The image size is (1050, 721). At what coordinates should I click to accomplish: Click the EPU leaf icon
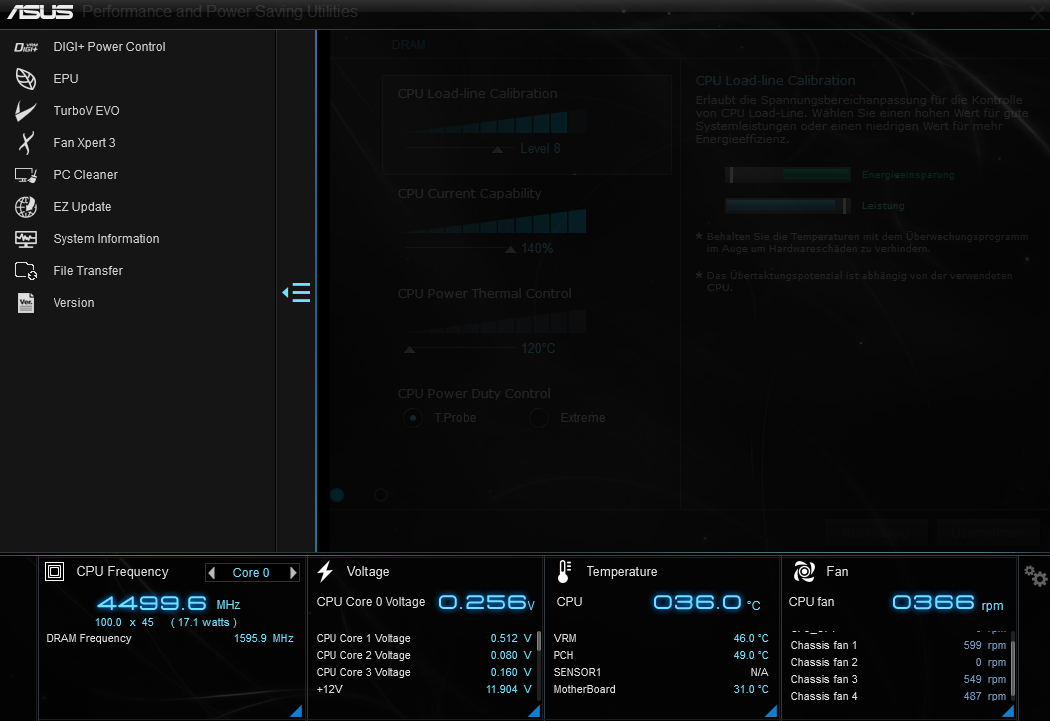point(26,79)
